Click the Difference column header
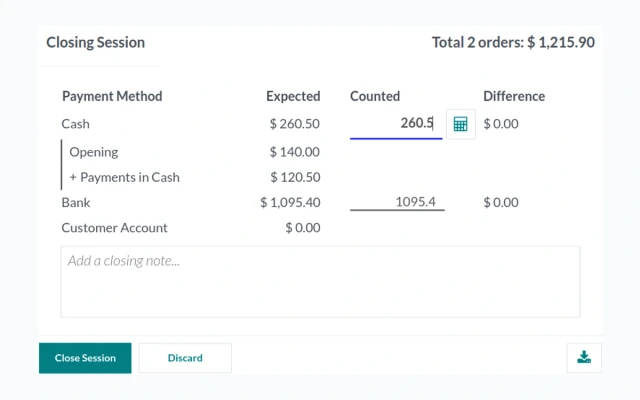This screenshot has height=400, width=640. (514, 96)
